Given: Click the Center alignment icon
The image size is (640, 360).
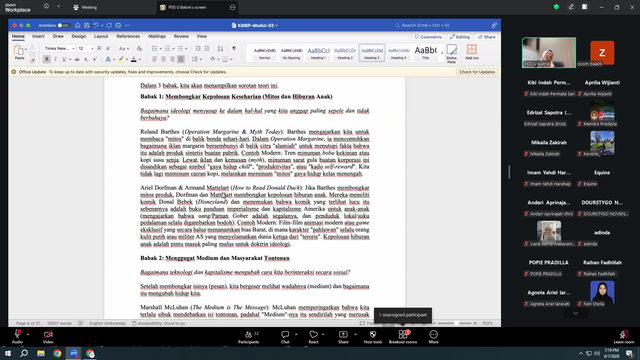Looking at the screenshot, I should point(163,60).
